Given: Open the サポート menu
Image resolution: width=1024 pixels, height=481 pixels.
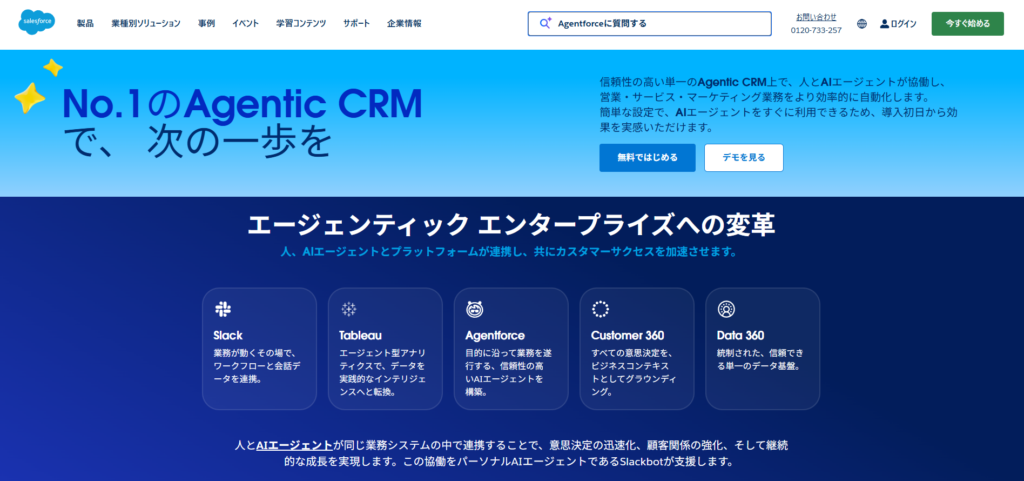Looking at the screenshot, I should coord(357,23).
